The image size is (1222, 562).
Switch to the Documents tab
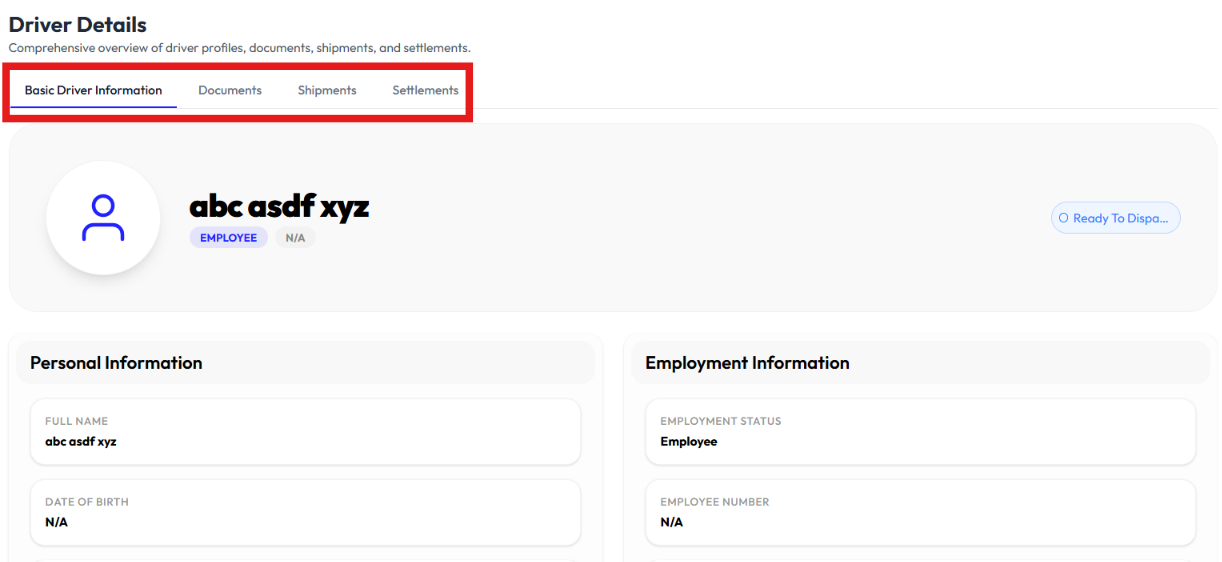click(230, 90)
